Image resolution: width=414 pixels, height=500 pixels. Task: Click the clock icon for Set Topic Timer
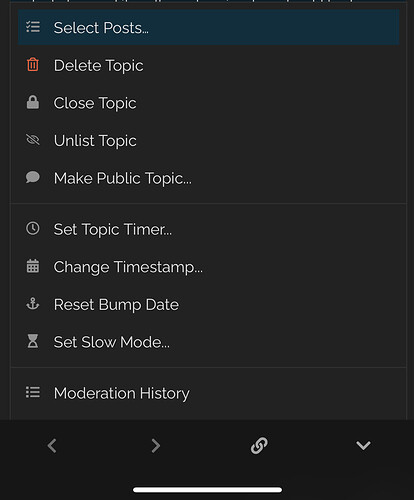33,229
